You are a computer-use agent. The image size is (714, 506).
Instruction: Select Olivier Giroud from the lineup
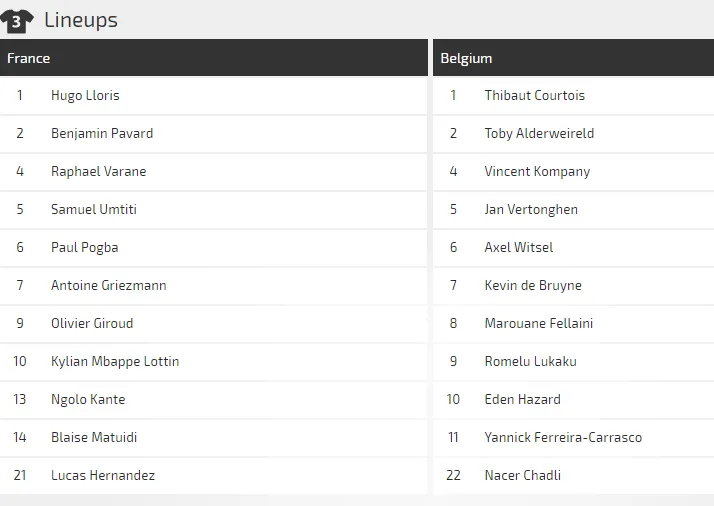tap(92, 324)
